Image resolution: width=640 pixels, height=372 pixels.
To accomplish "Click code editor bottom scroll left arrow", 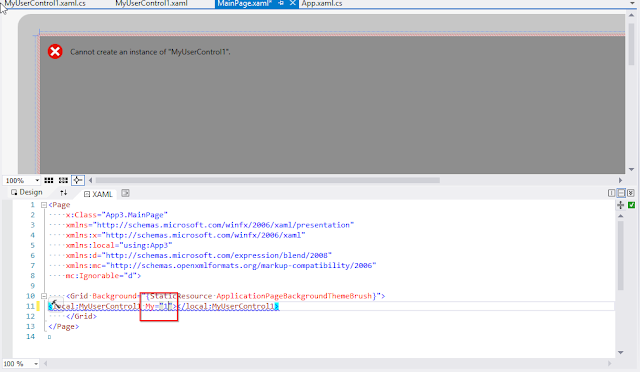I will 46,363.
